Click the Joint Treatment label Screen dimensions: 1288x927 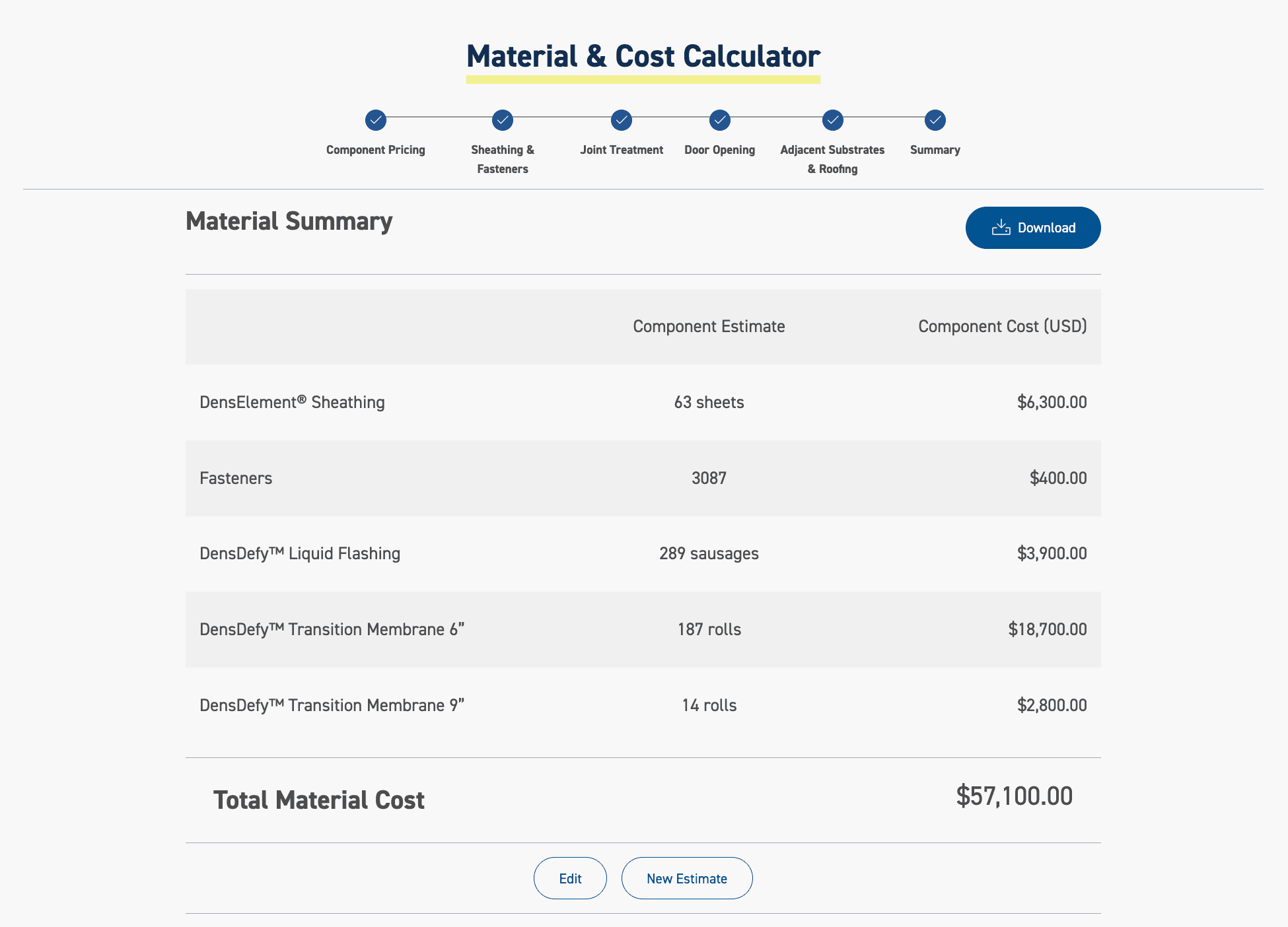click(x=621, y=150)
